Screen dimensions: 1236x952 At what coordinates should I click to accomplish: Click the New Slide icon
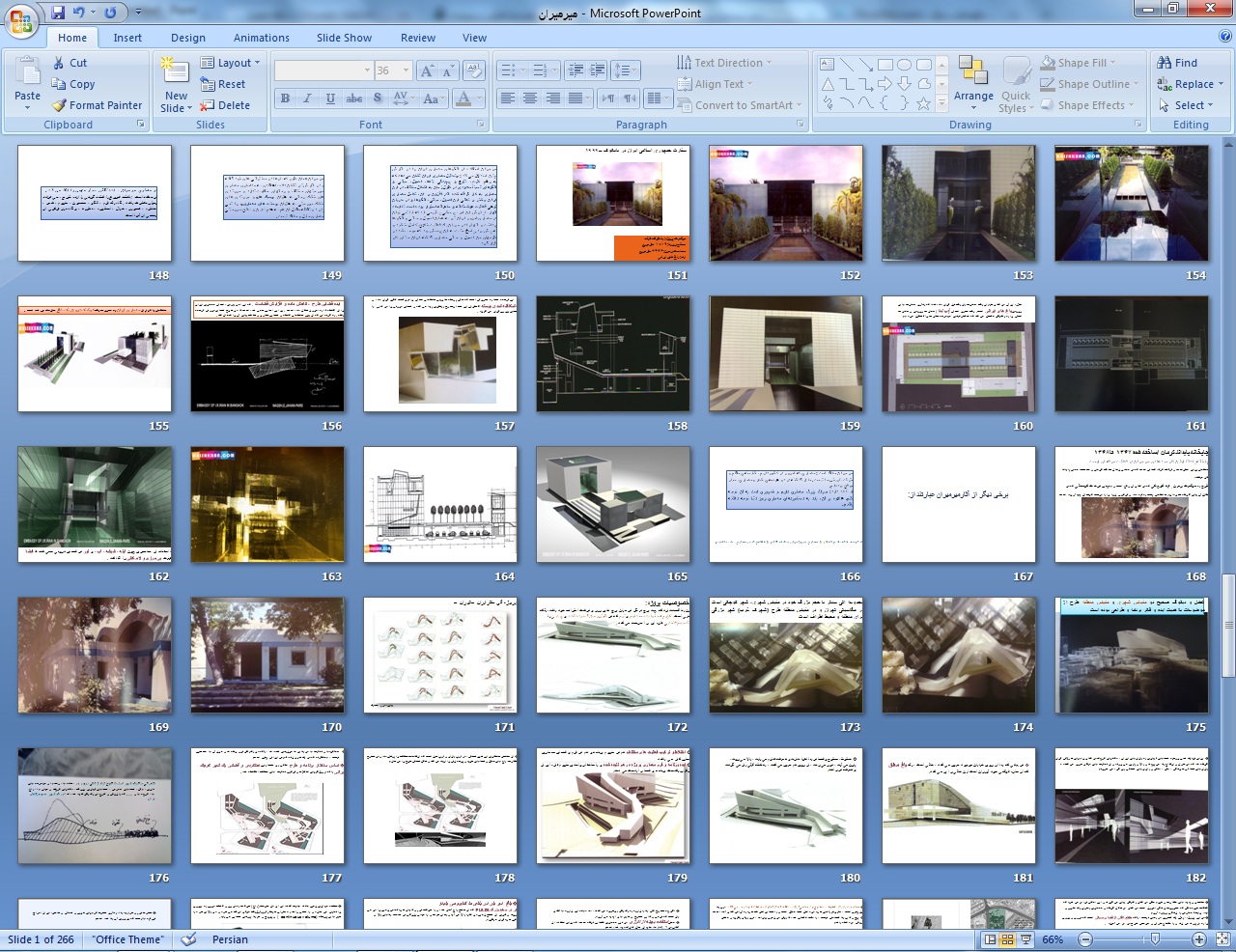(175, 70)
